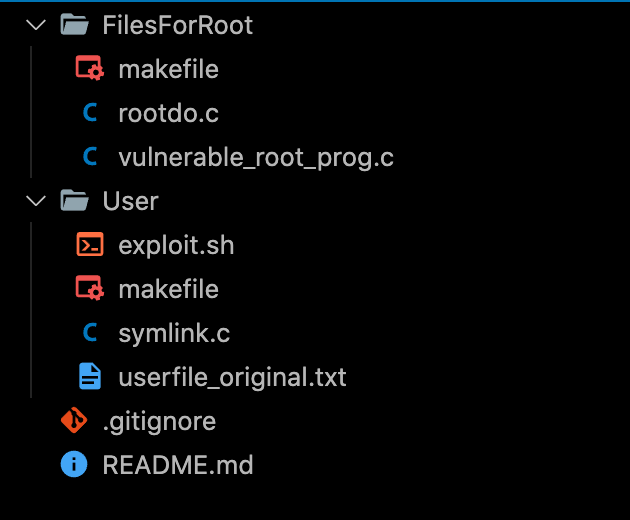Select the userfile_original.txt file name
This screenshot has width=630, height=520.
point(232,377)
